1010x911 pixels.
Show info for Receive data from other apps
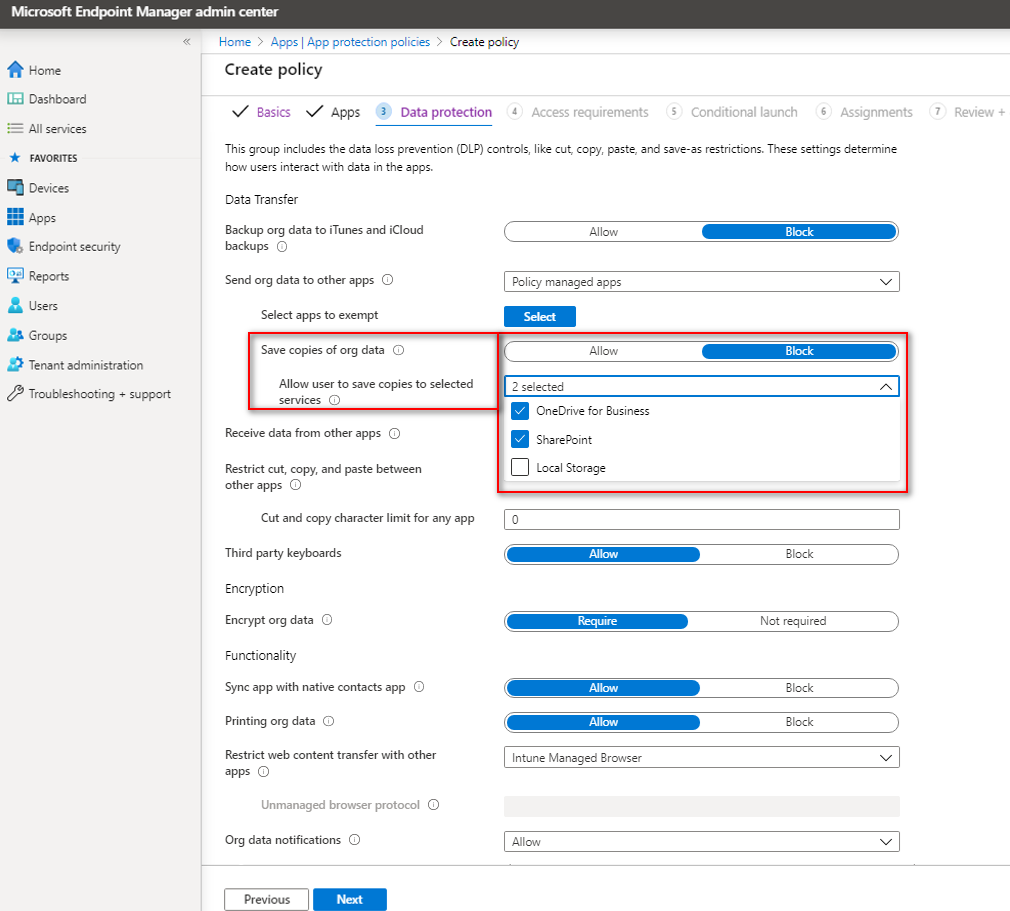coord(395,434)
